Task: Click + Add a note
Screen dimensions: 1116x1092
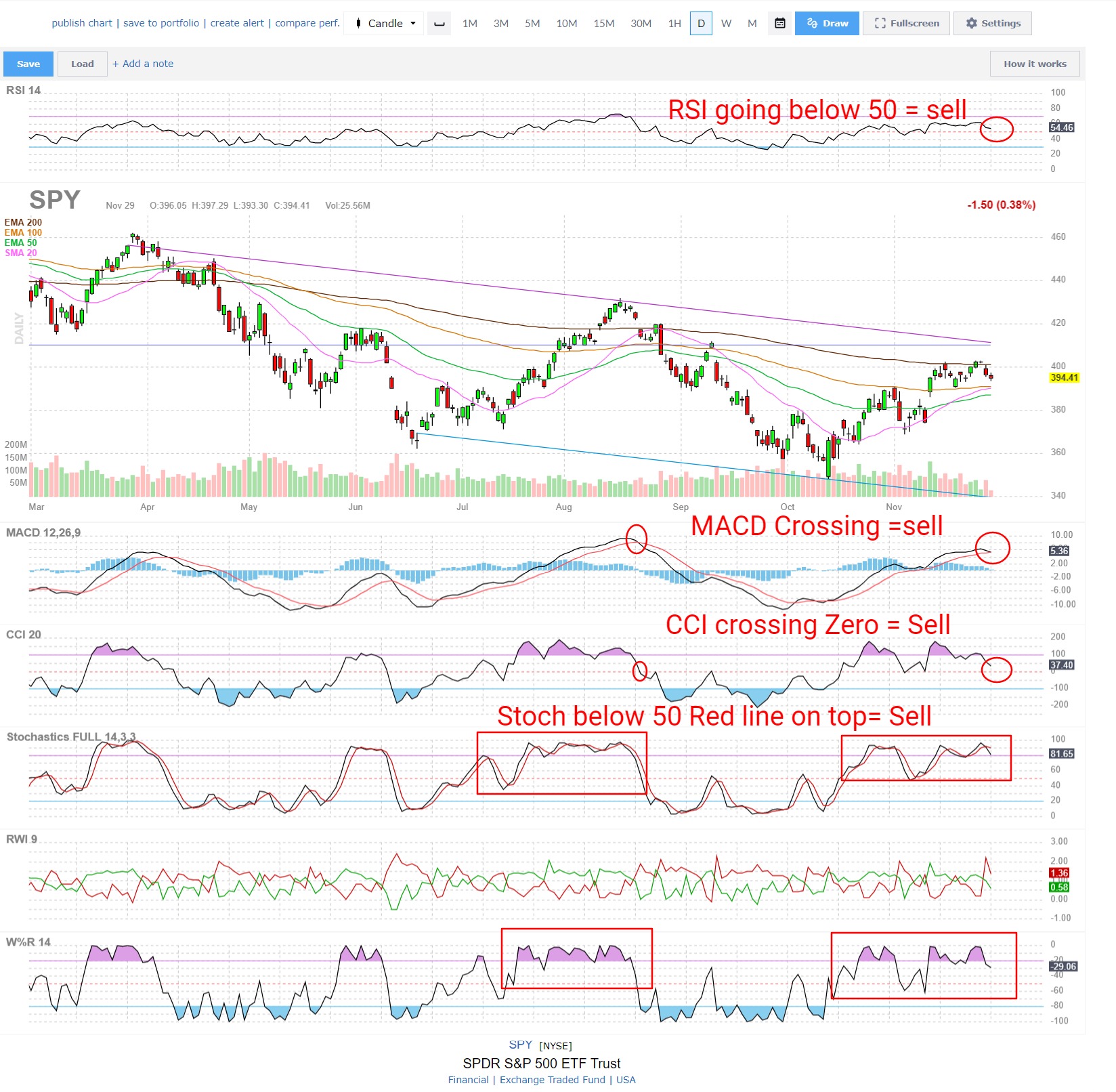Action: (143, 64)
